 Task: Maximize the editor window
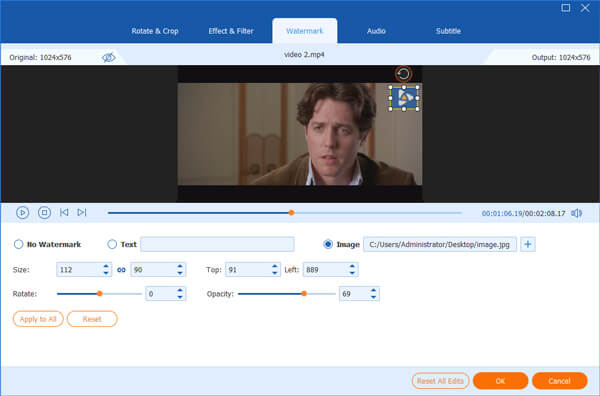pyautogui.click(x=566, y=8)
